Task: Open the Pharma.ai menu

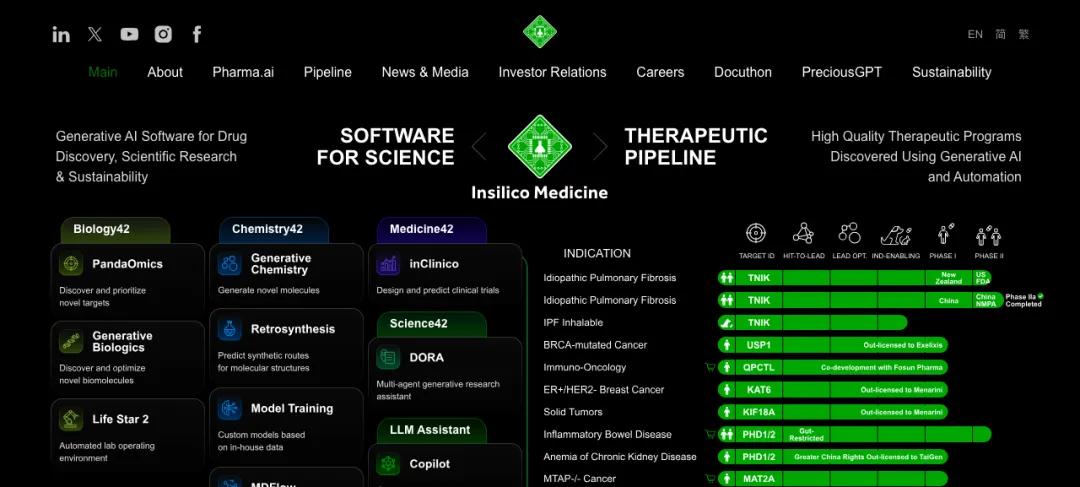Action: (243, 72)
